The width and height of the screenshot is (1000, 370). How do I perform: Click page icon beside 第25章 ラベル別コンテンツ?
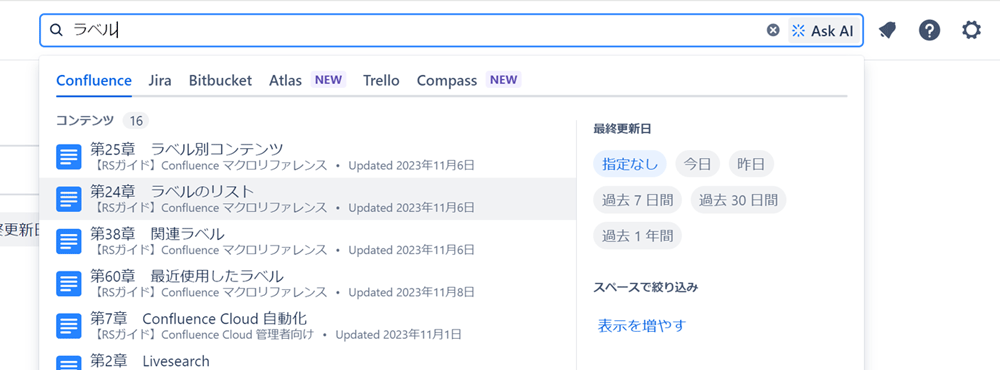point(68,157)
